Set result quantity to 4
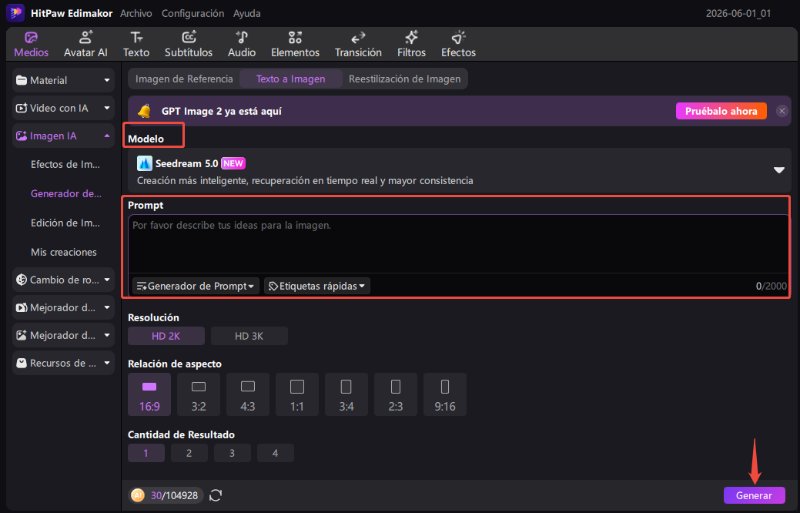800x513 pixels. (x=275, y=453)
